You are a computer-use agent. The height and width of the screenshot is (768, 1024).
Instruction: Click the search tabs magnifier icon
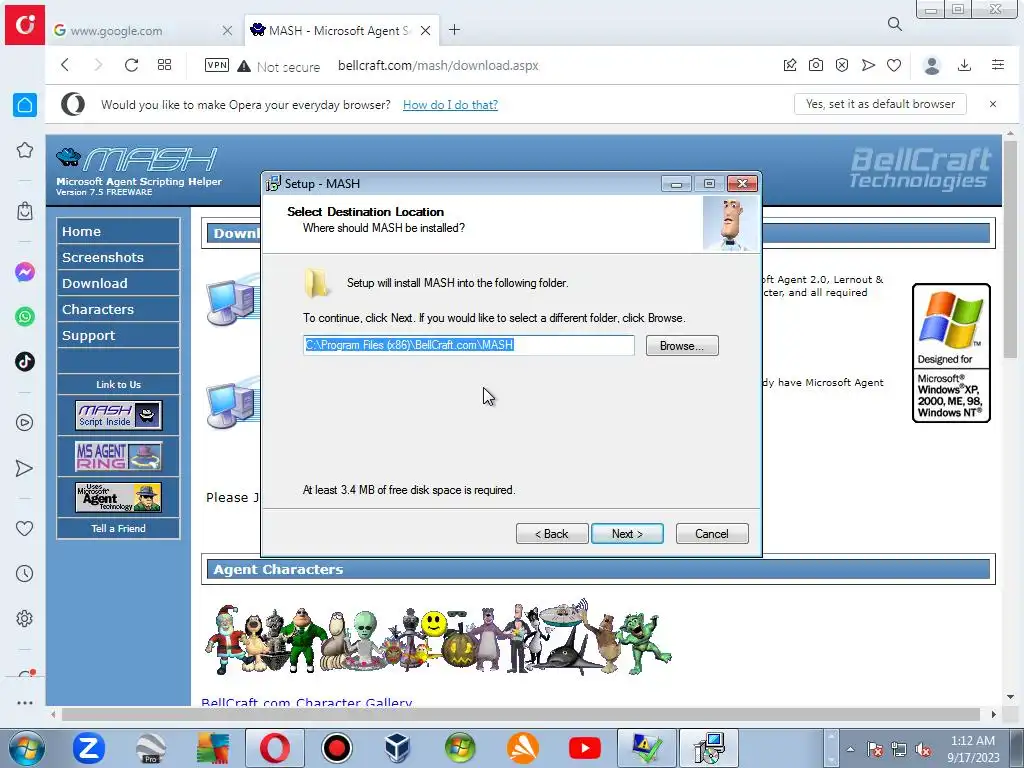[x=895, y=24]
